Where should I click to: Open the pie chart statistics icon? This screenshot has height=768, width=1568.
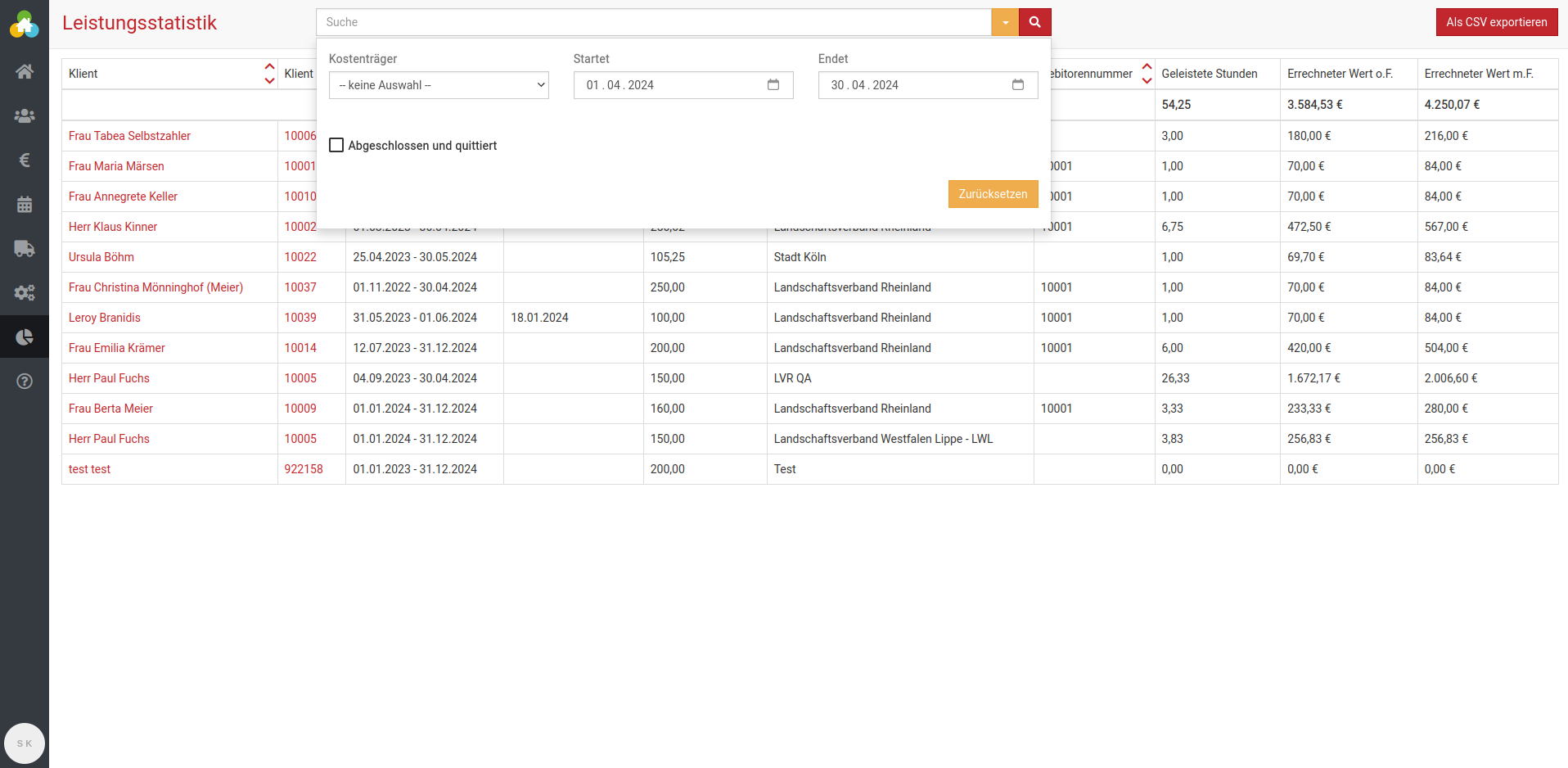(25, 337)
